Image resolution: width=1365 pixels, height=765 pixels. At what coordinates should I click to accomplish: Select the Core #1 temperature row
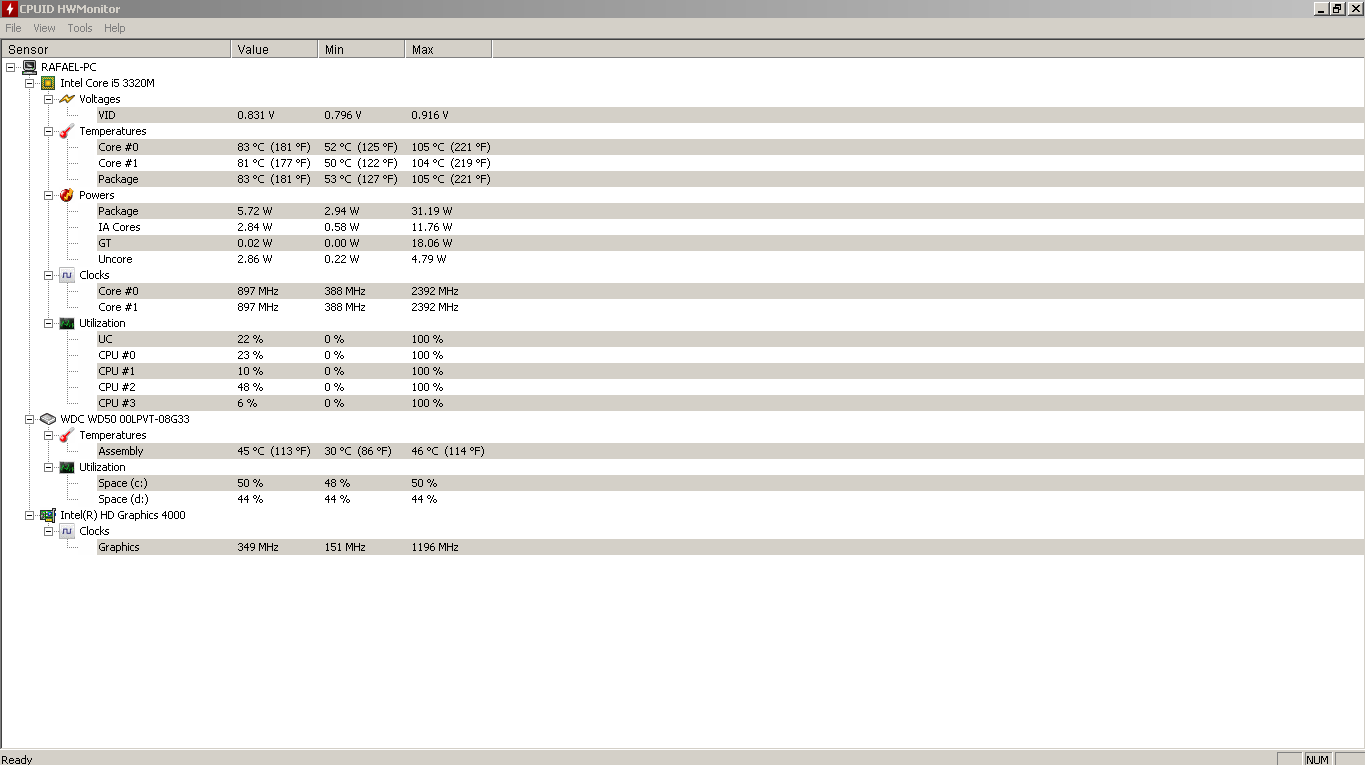click(x=730, y=163)
